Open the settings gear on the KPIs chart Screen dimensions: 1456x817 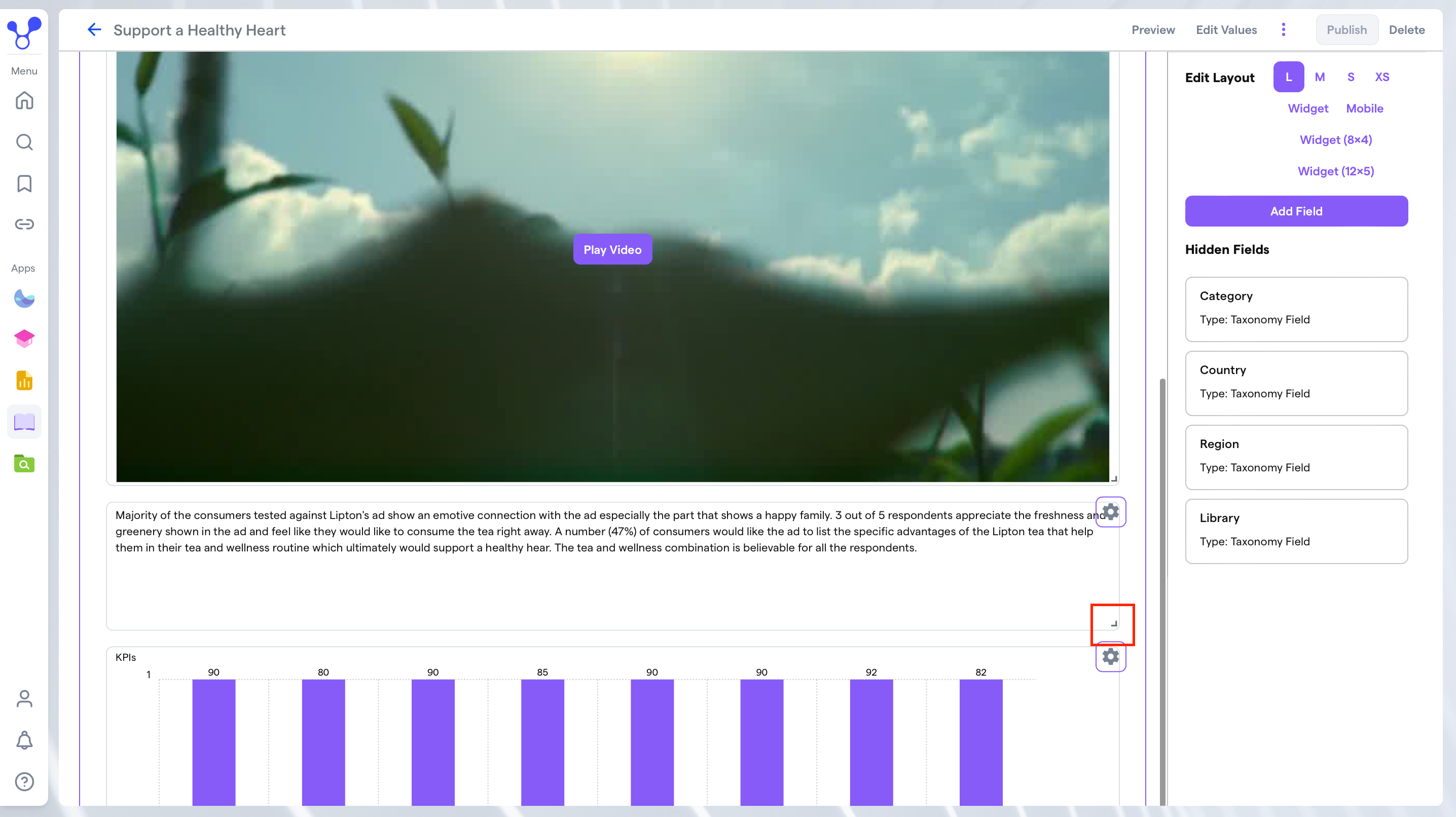pos(1111,657)
